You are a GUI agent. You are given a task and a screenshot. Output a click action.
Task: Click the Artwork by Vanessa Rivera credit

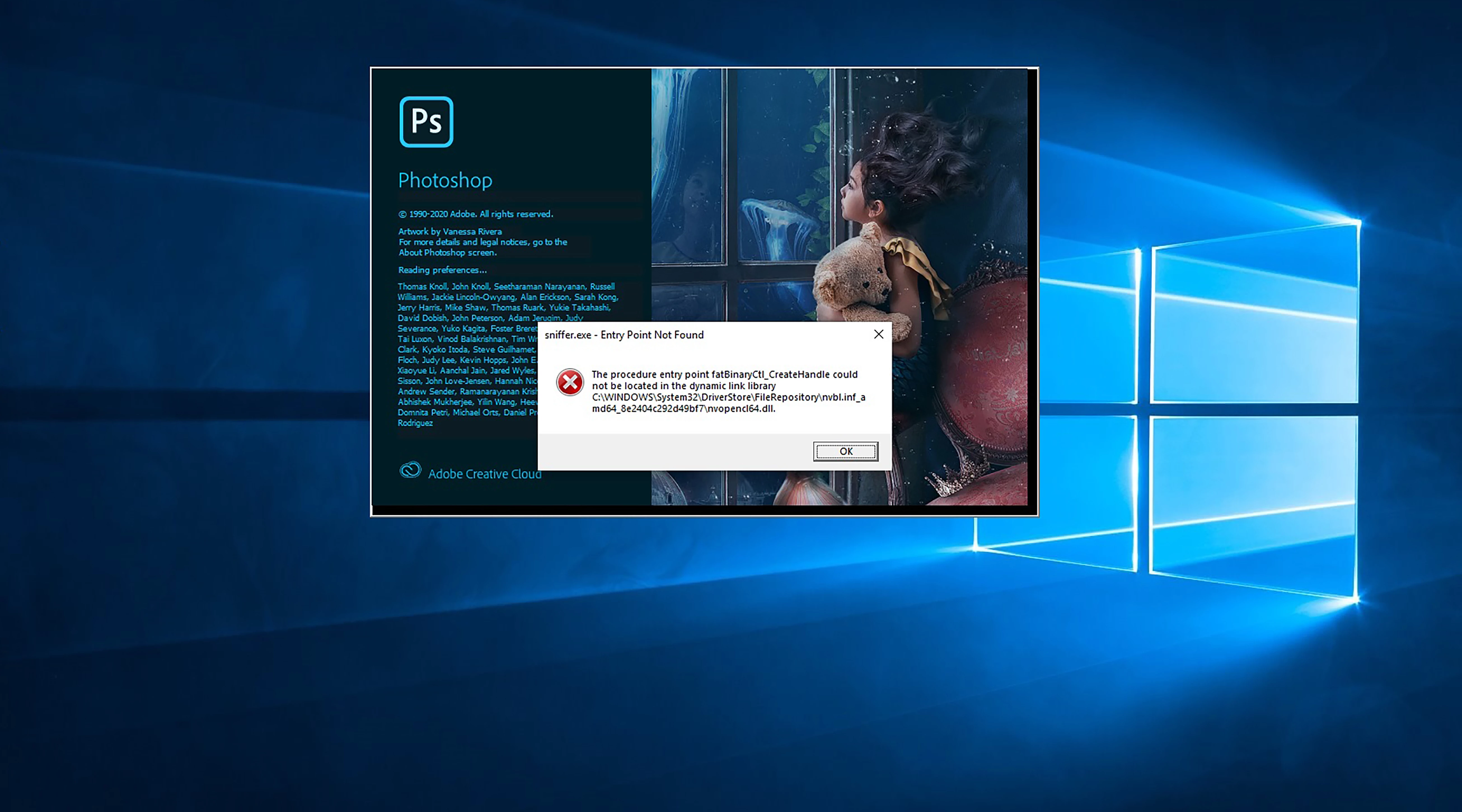[x=449, y=232]
